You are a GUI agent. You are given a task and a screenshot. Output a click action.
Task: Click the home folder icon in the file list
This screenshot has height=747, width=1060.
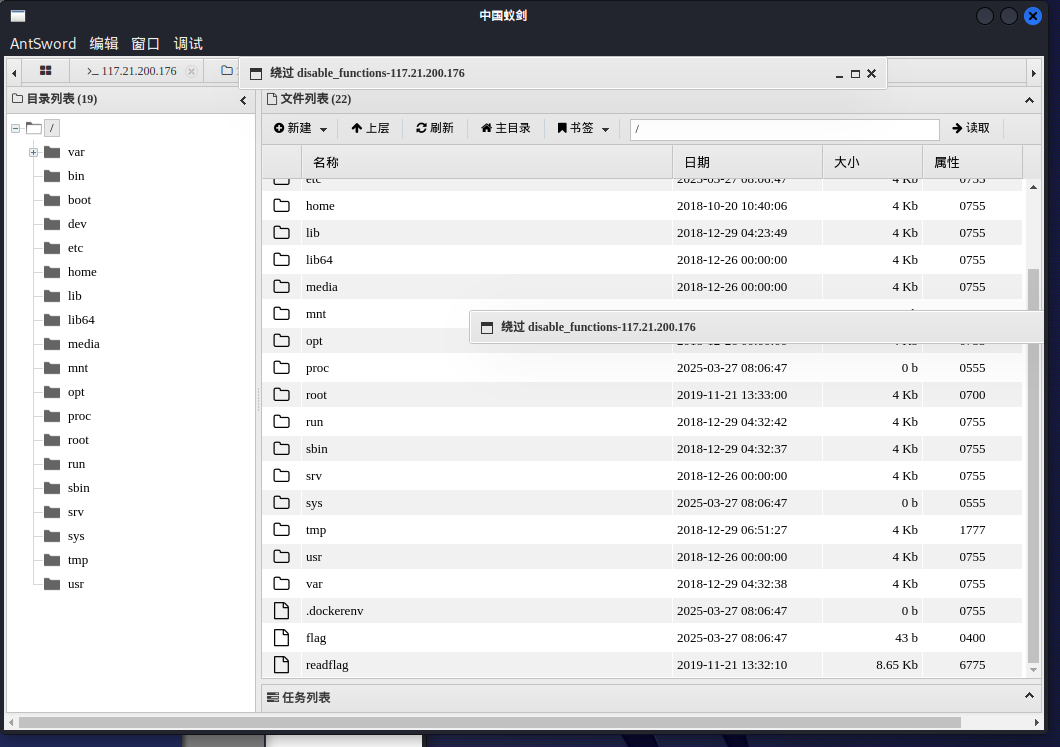[x=281, y=206]
